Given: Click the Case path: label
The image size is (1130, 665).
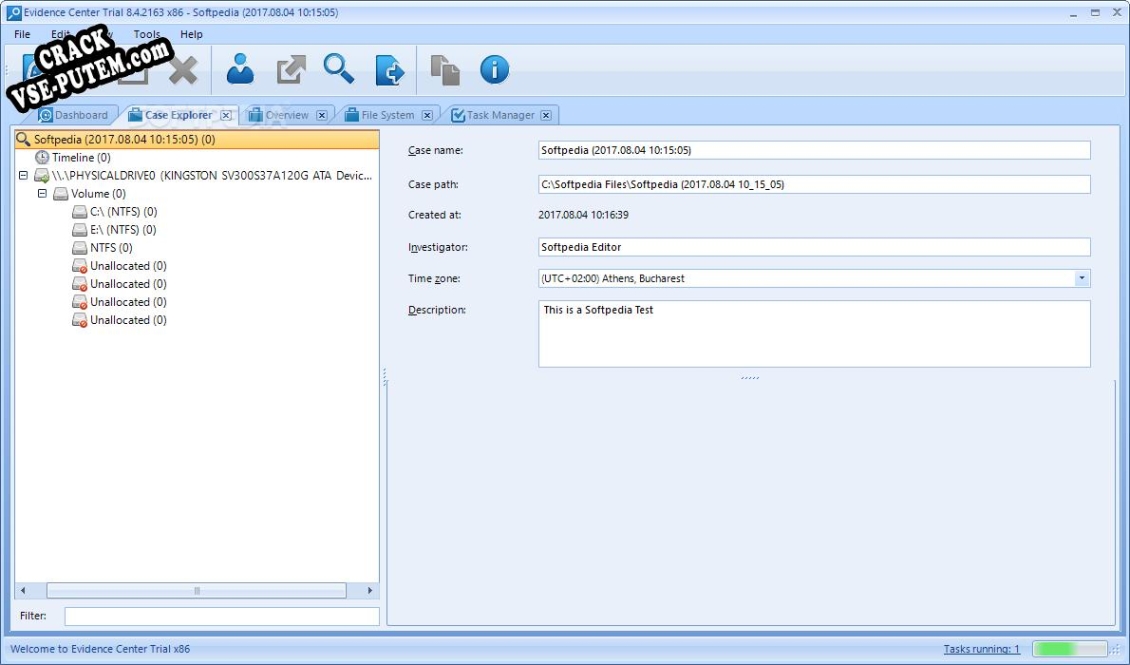Looking at the screenshot, I should tap(432, 184).
